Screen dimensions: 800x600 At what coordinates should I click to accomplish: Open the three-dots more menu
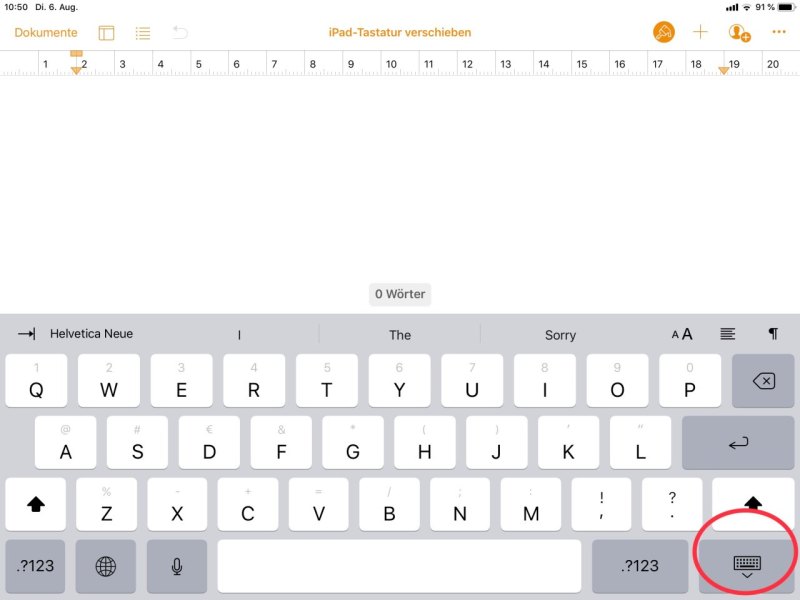coord(779,32)
